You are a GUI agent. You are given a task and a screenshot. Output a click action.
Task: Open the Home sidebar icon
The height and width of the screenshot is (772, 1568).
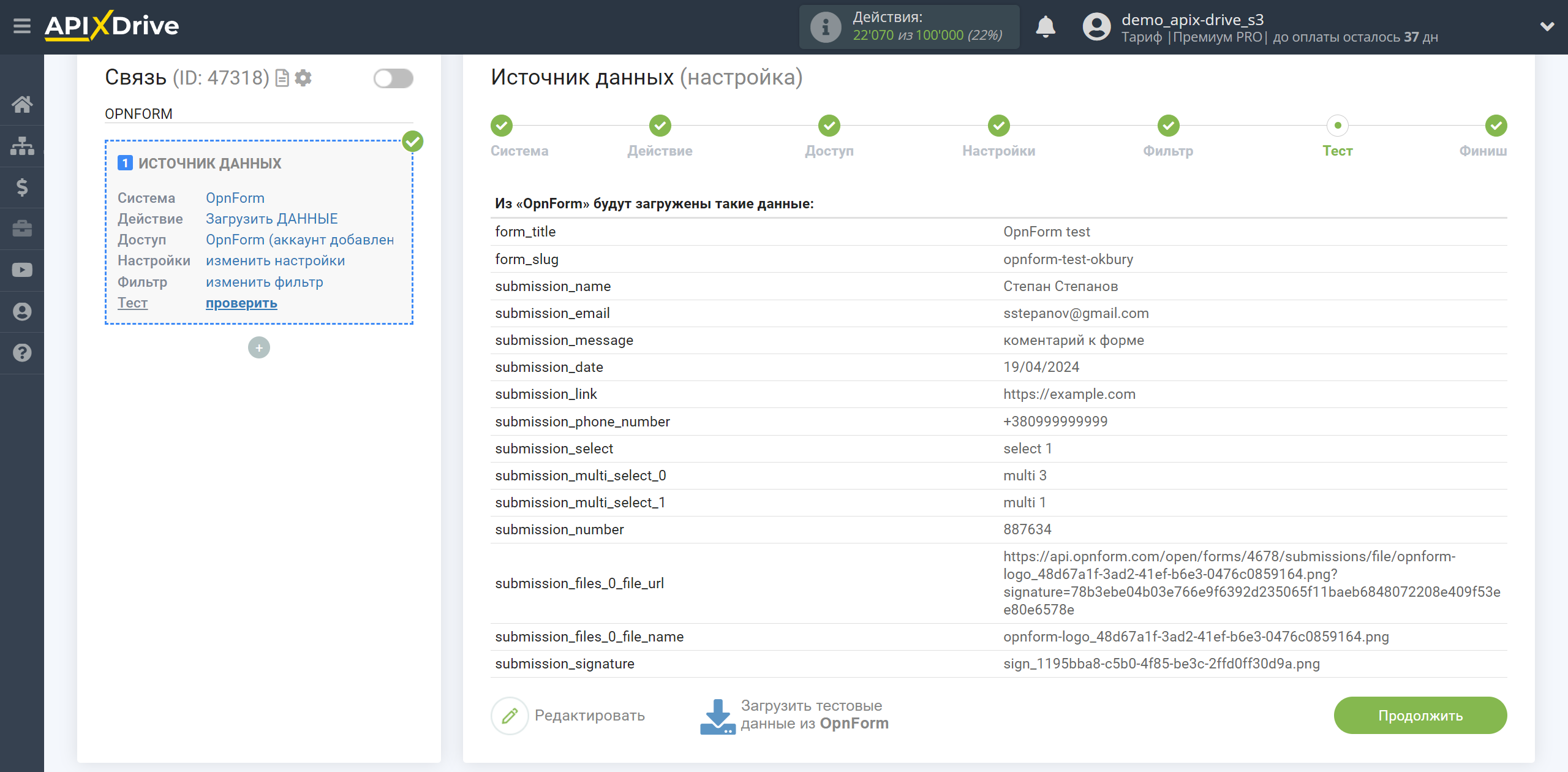point(22,105)
